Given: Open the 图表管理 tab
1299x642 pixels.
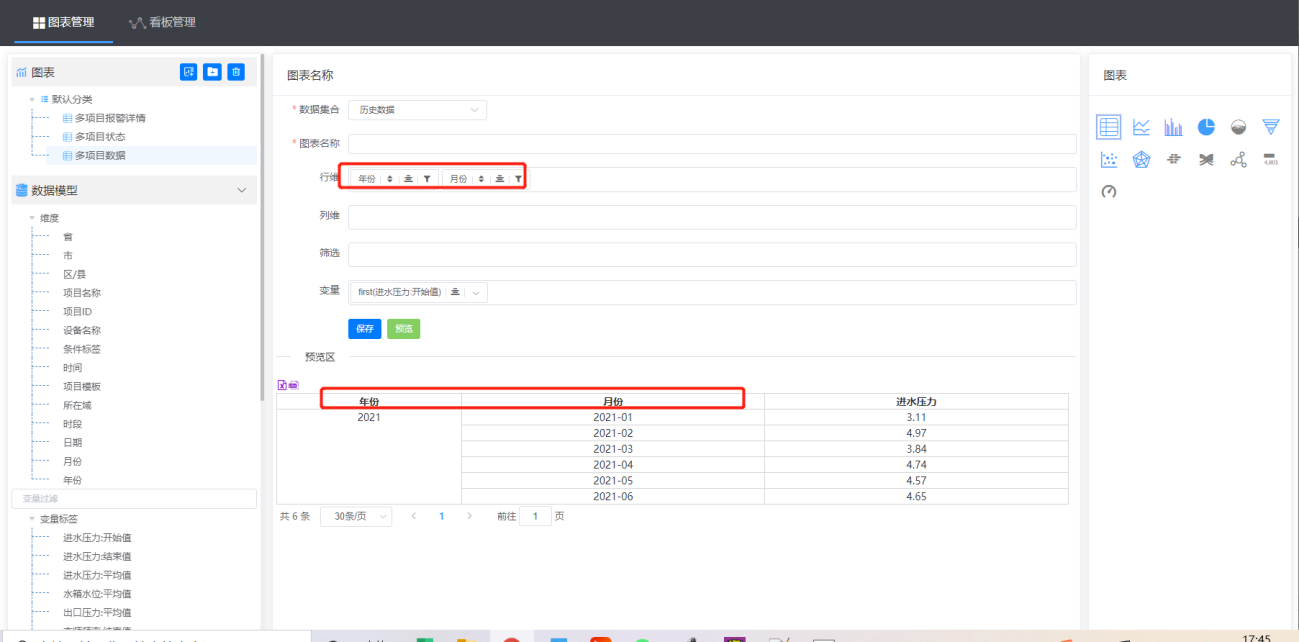Looking at the screenshot, I should coord(64,22).
